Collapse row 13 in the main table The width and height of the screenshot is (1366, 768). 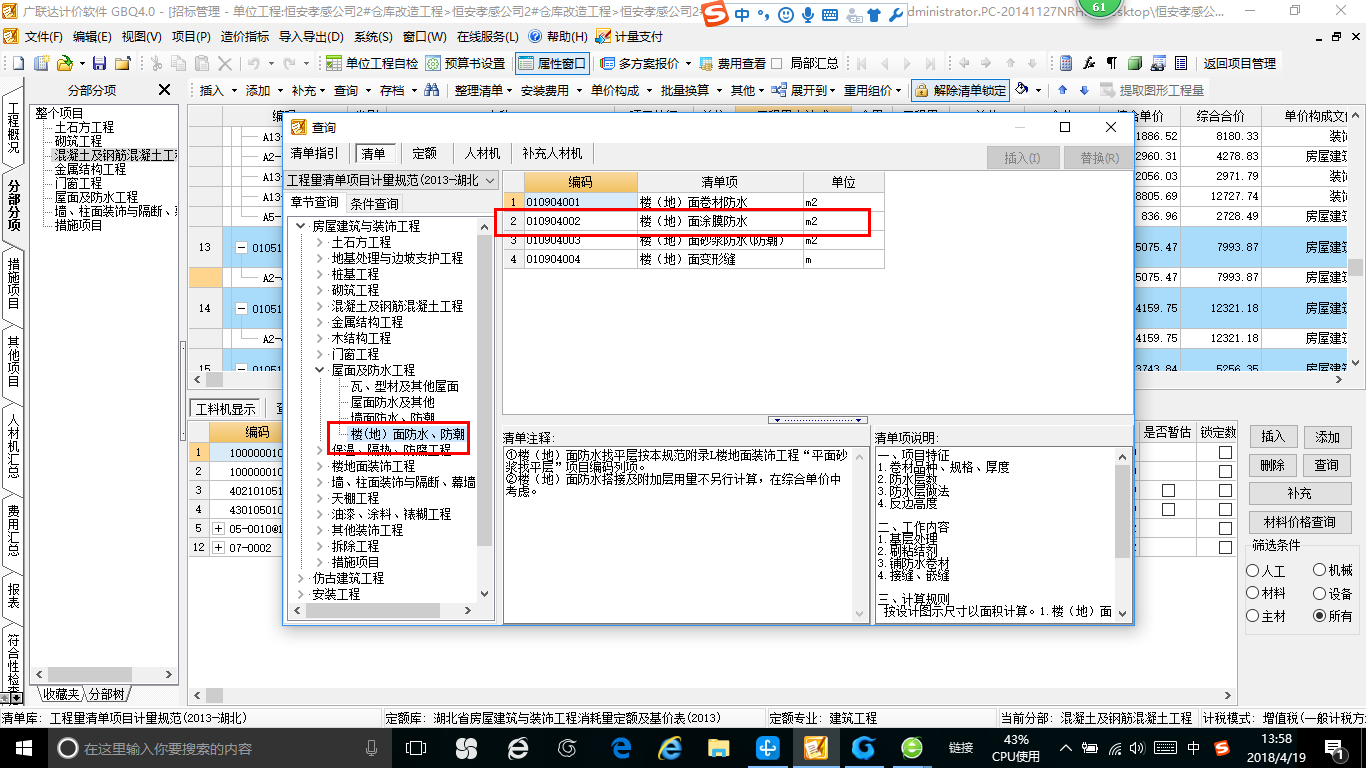coord(241,247)
